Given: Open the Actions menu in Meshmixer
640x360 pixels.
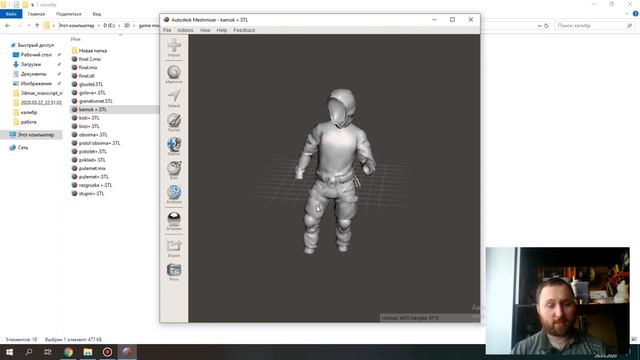Looking at the screenshot, I should [185, 30].
